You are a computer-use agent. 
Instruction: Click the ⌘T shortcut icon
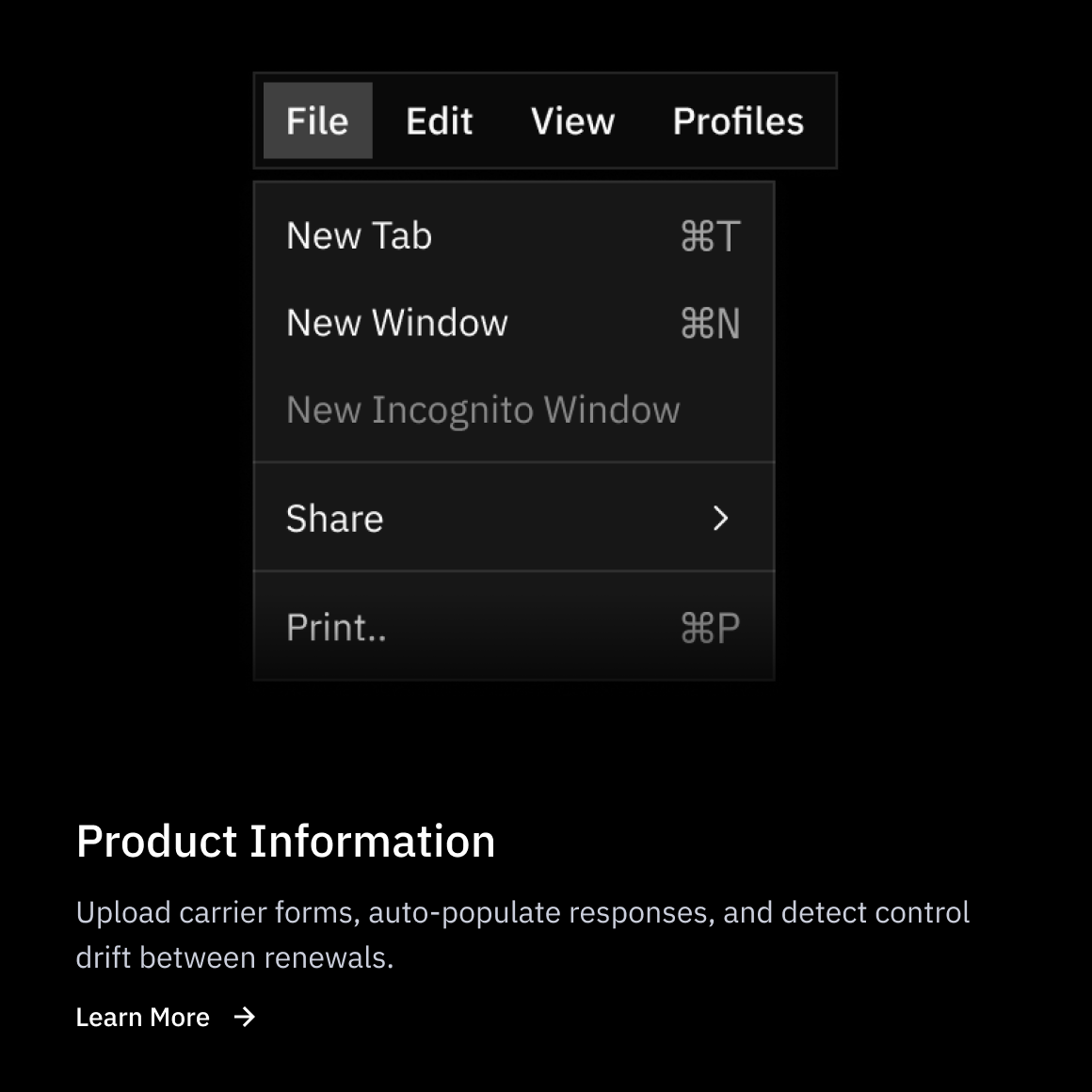(x=710, y=236)
